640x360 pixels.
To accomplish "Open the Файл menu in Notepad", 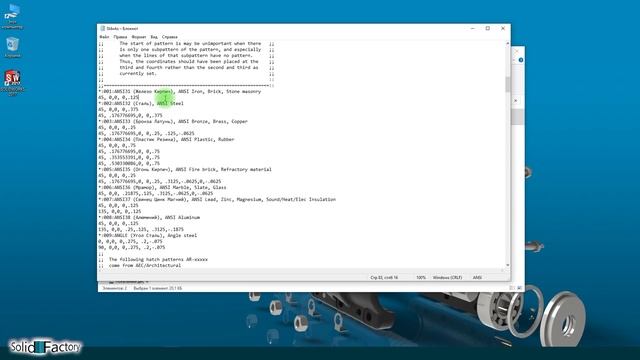I will [104, 37].
